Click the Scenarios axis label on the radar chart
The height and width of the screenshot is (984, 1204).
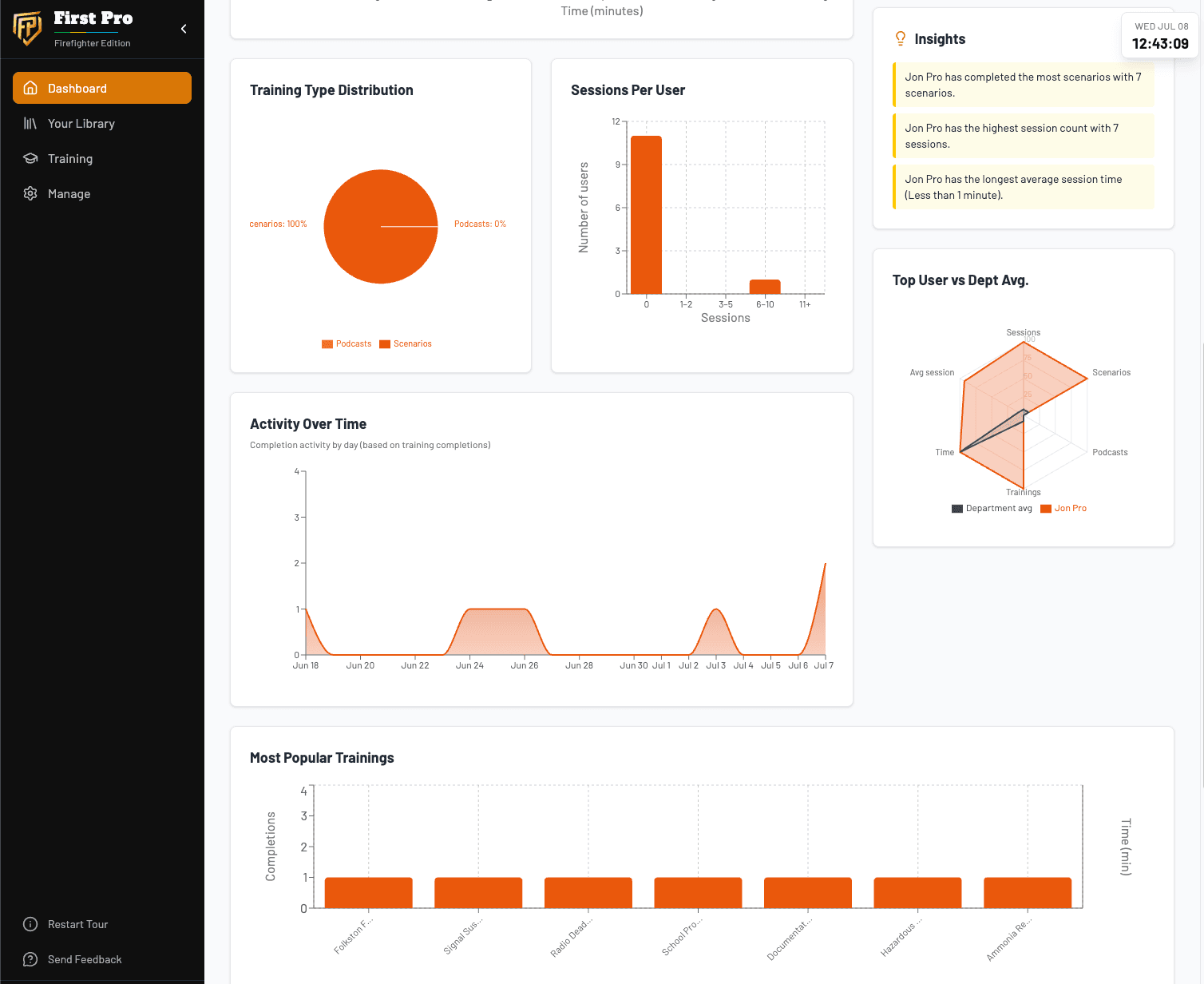tap(1111, 372)
